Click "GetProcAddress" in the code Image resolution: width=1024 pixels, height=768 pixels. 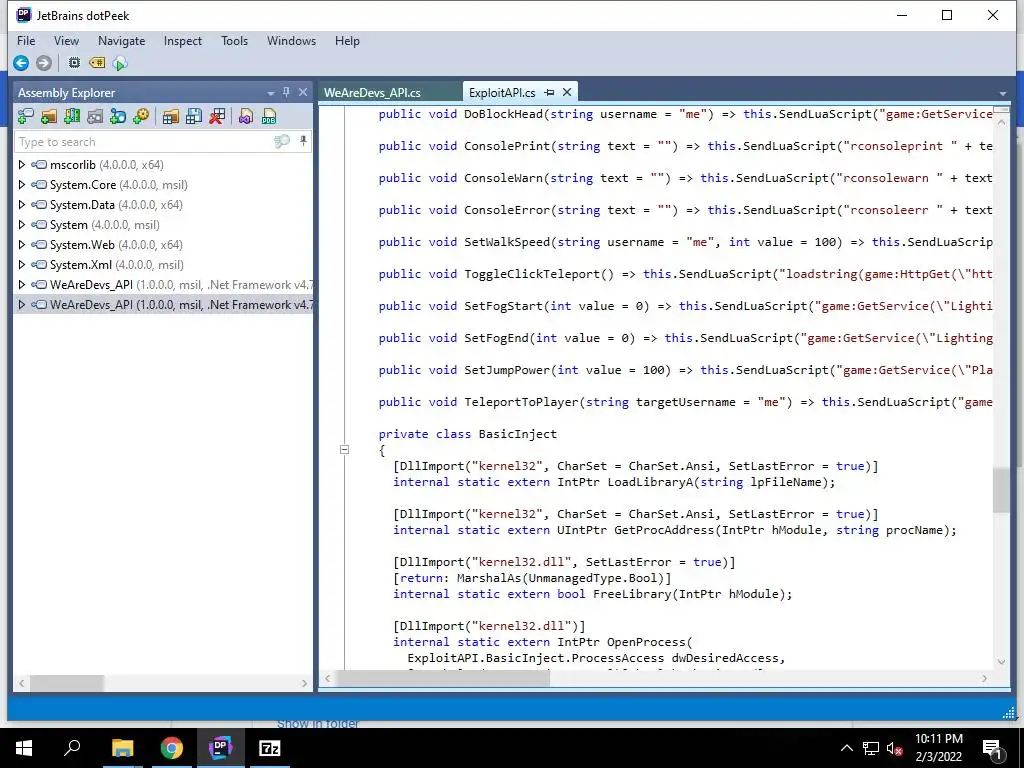pyautogui.click(x=664, y=530)
